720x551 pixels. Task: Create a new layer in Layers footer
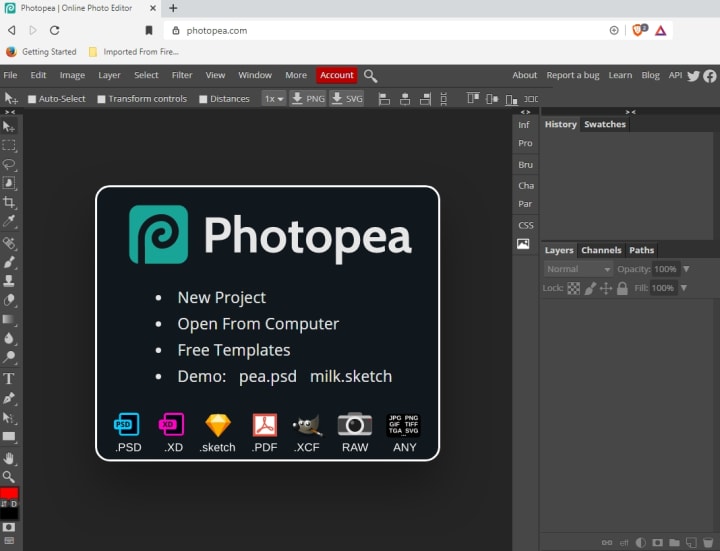click(691, 542)
